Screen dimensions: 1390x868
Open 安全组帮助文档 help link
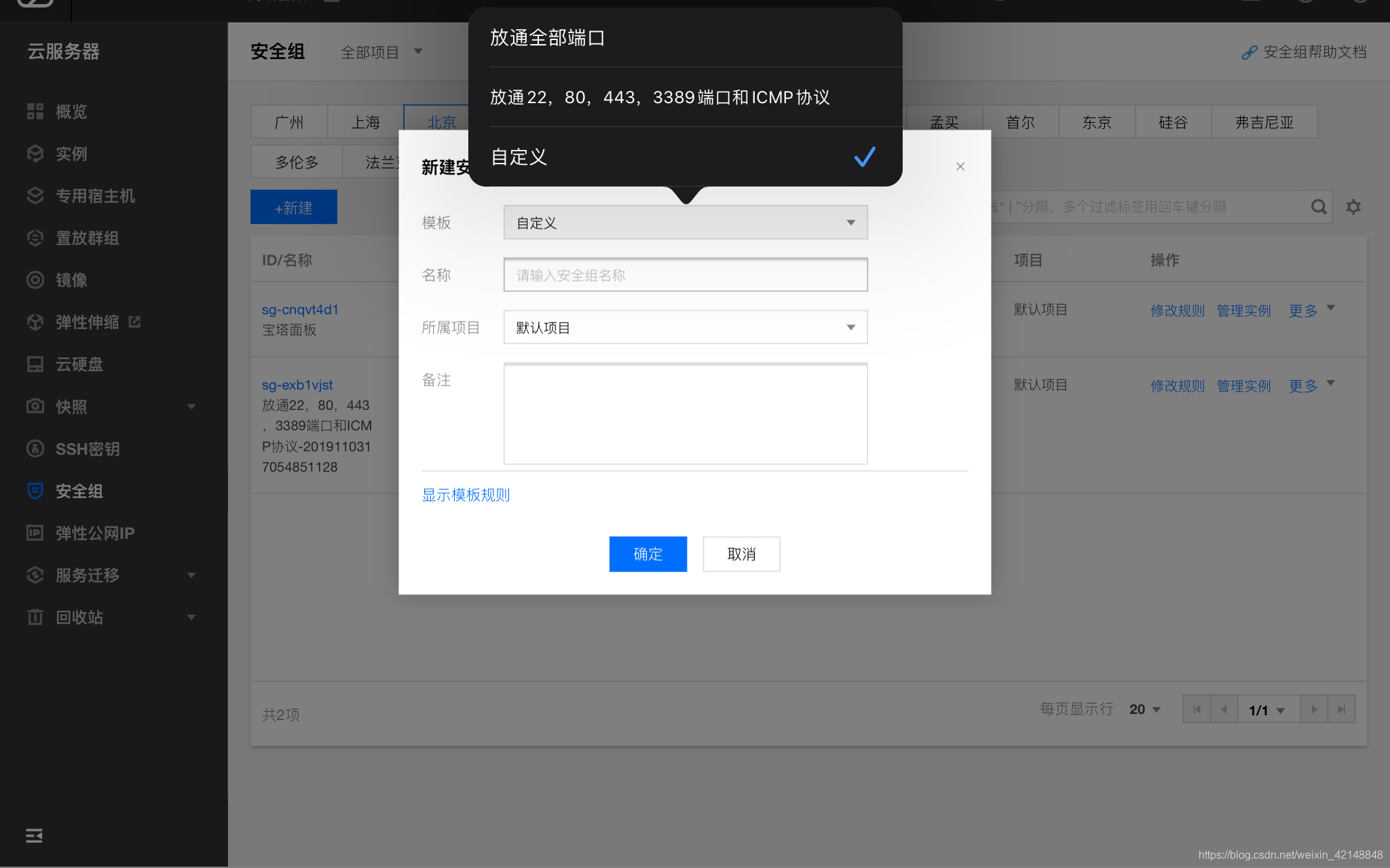click(1315, 52)
